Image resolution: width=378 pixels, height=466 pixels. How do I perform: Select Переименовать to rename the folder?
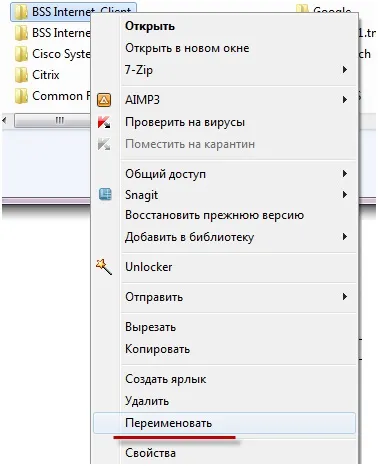[x=224, y=423]
